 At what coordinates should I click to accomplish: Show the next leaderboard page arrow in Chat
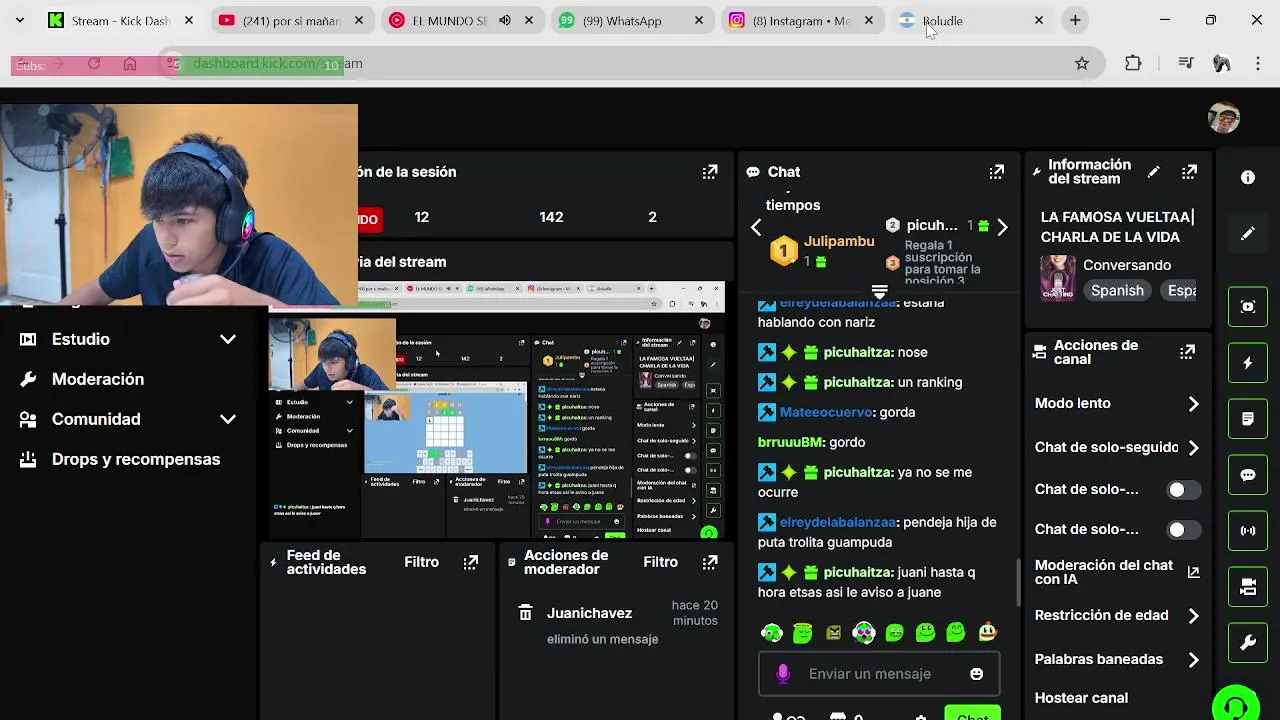pyautogui.click(x=1002, y=227)
